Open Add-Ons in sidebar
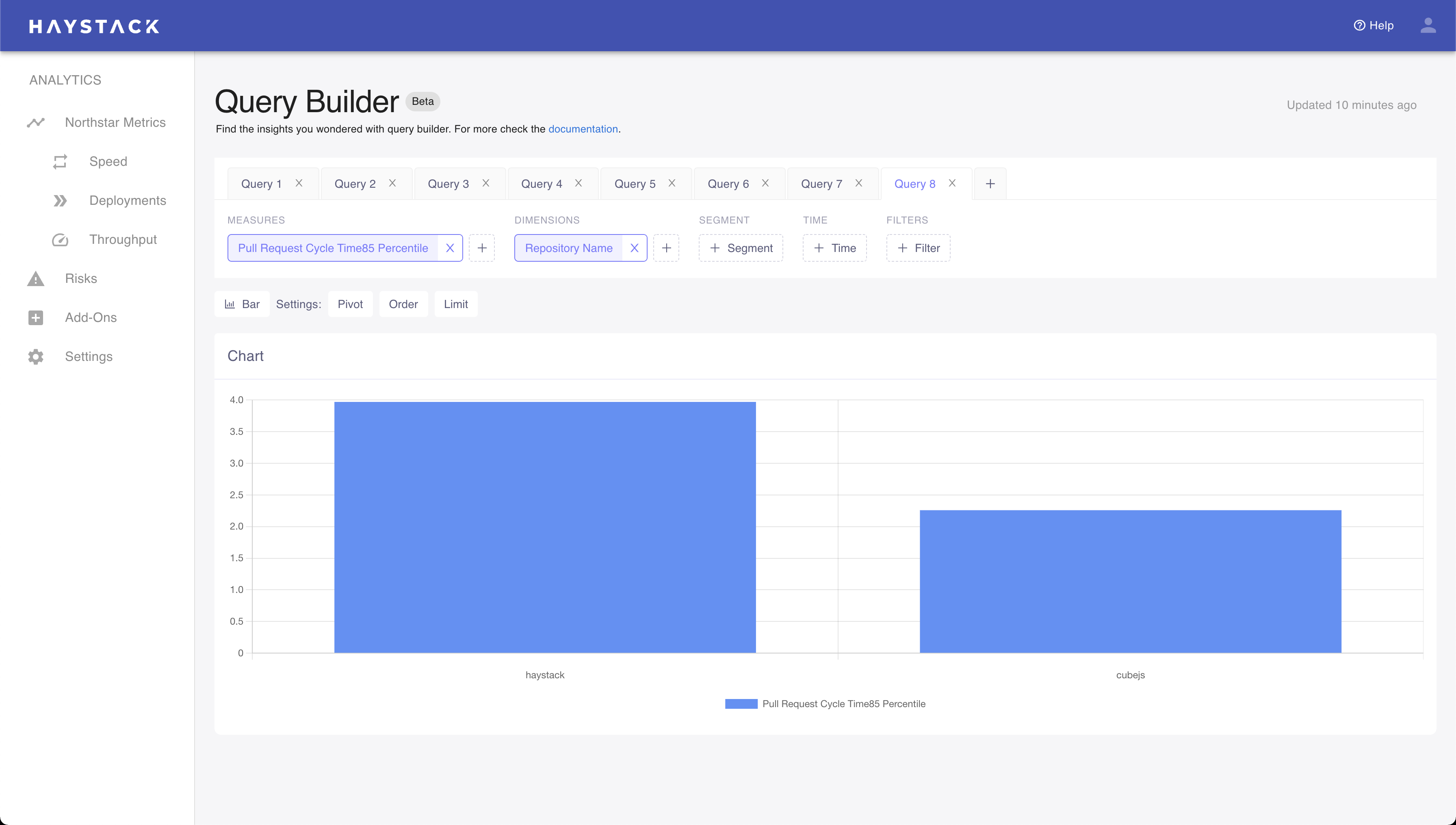Image resolution: width=1456 pixels, height=825 pixels. [91, 318]
